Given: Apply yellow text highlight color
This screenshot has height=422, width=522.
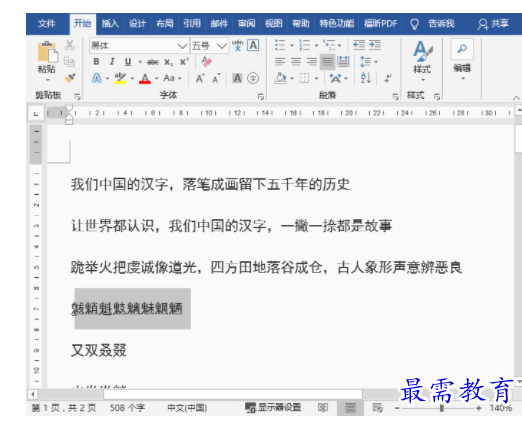Looking at the screenshot, I should click(120, 78).
